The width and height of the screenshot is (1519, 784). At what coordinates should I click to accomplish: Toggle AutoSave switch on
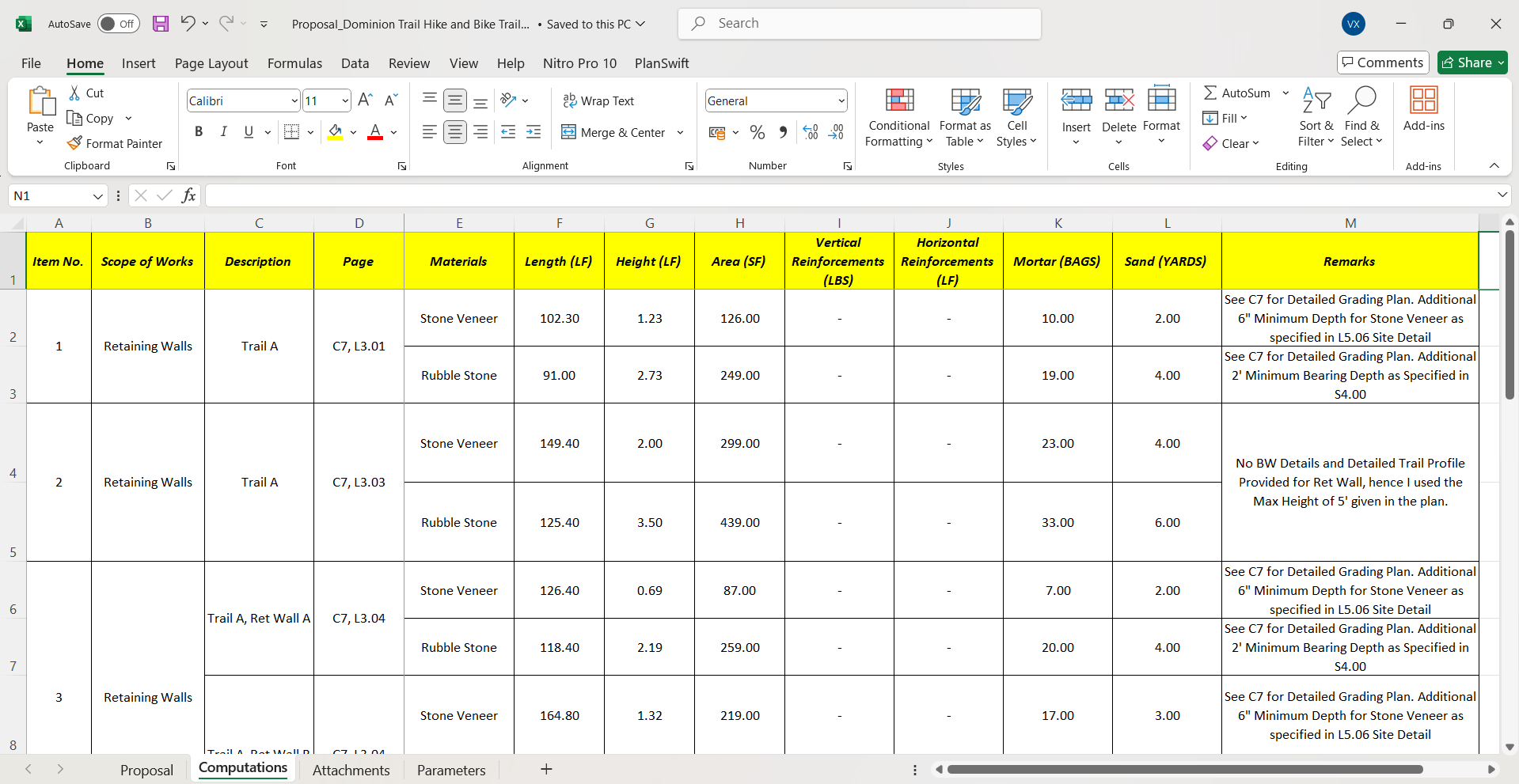pos(119,24)
